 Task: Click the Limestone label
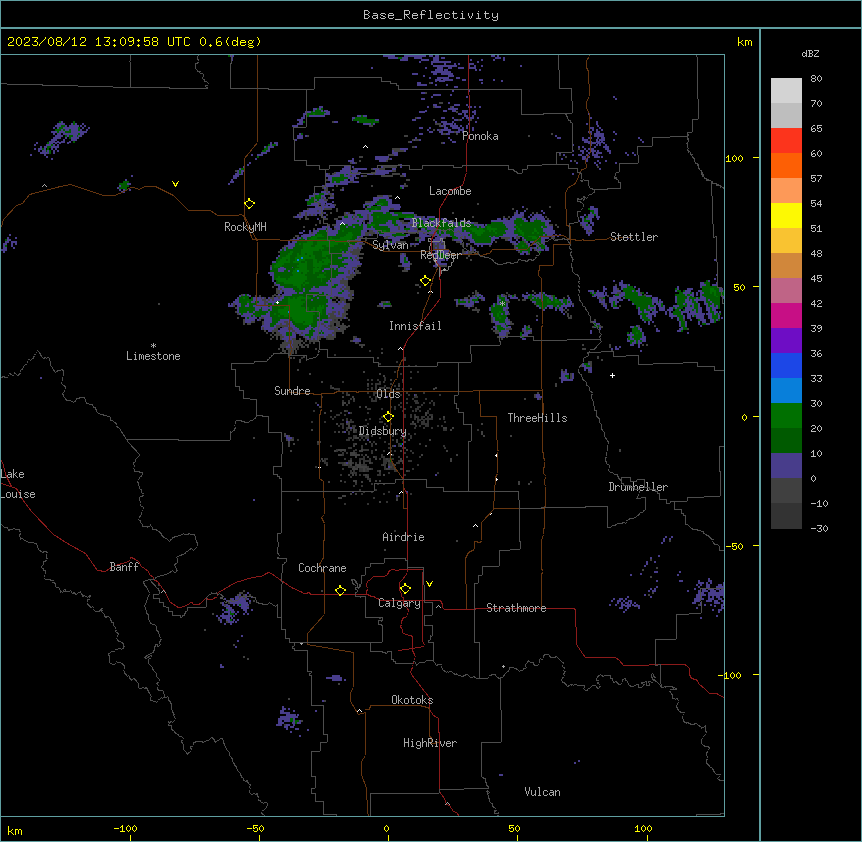coord(153,356)
